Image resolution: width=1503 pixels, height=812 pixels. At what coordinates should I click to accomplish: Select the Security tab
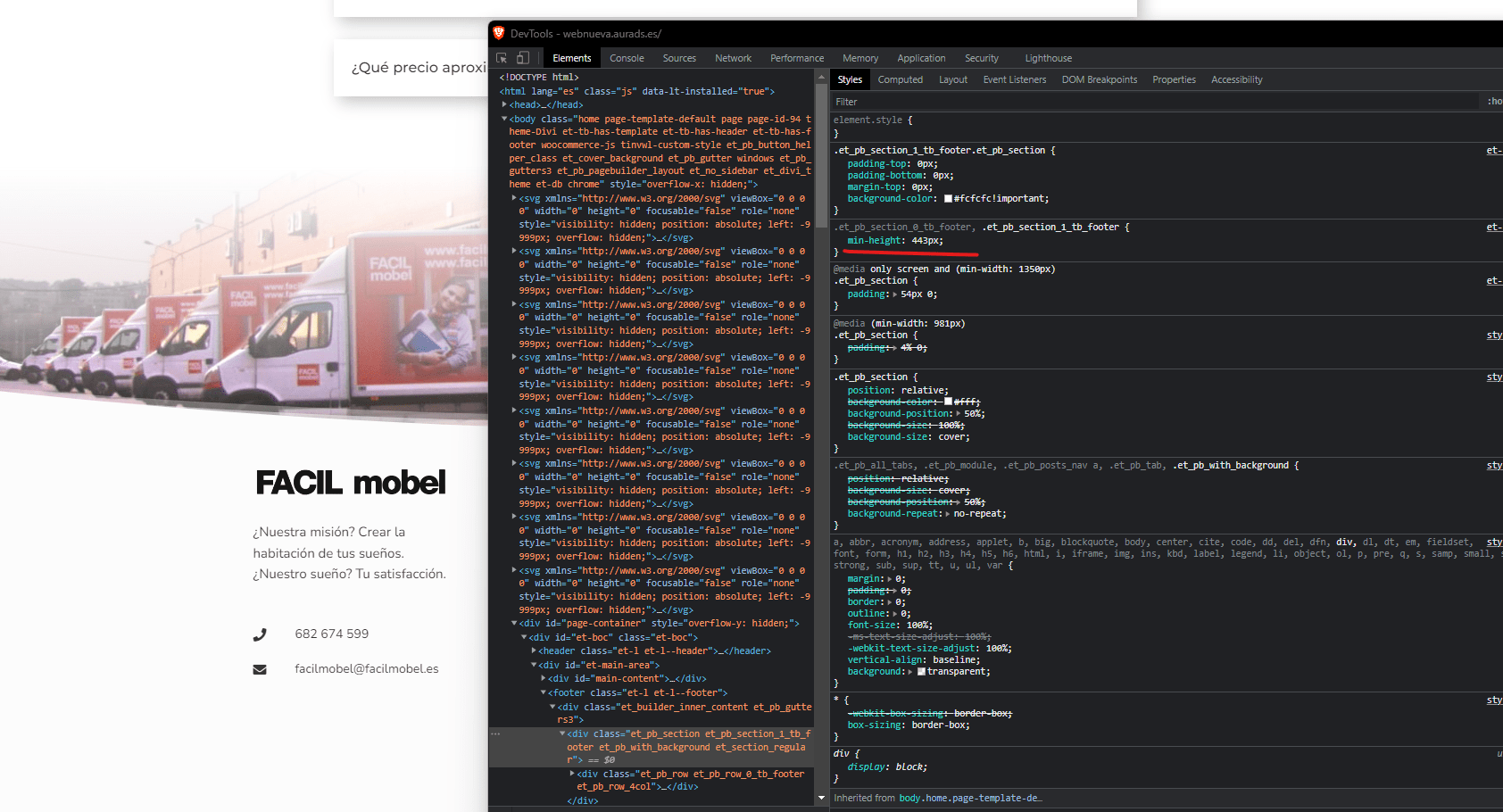(982, 58)
